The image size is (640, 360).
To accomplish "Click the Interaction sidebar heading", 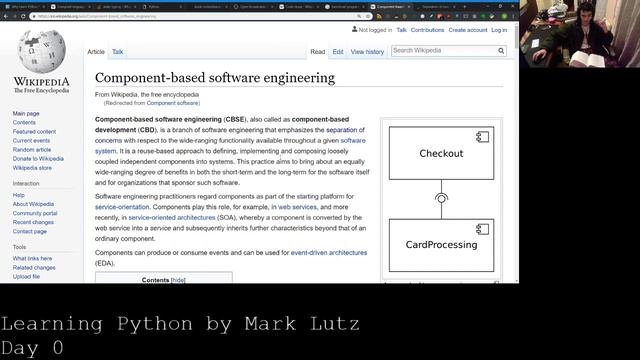I will (x=26, y=184).
